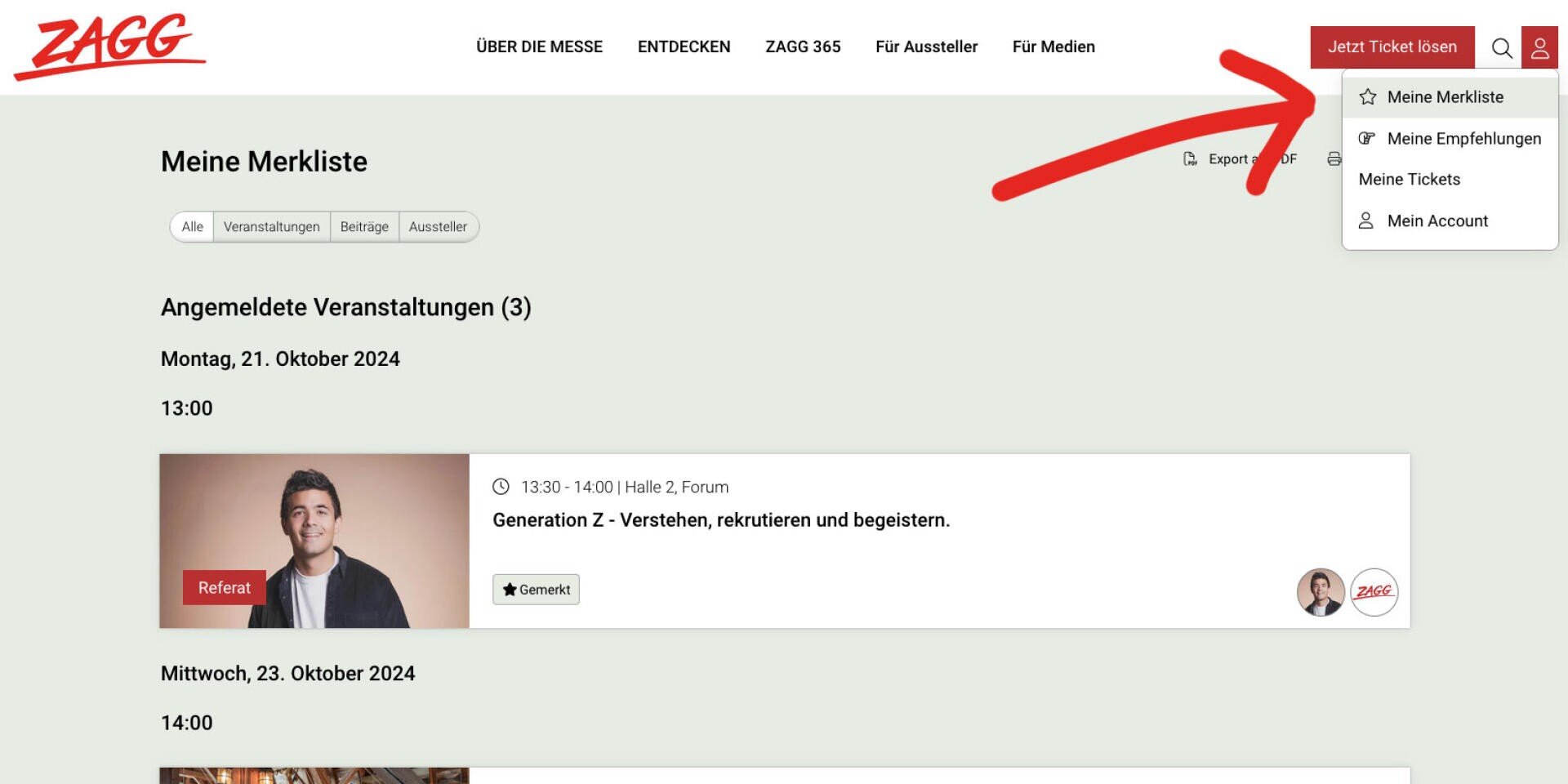Click the print icon beside Export
The height and width of the screenshot is (784, 1568).
1333,159
